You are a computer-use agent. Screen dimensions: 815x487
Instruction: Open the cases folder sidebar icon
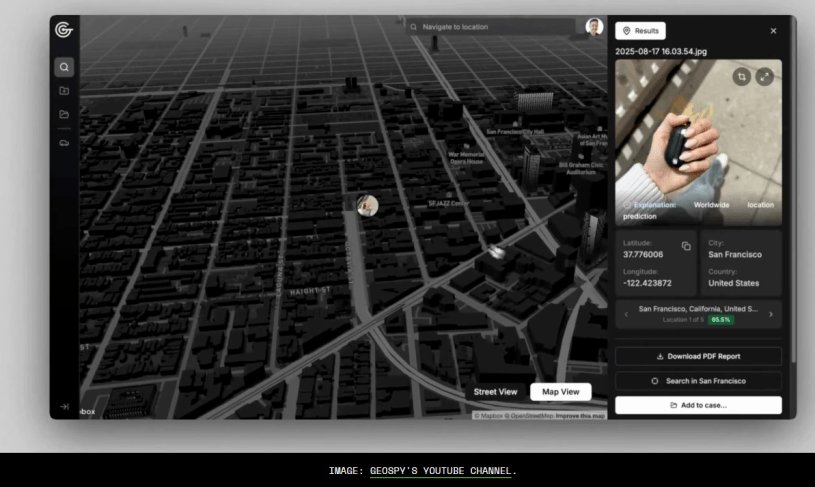click(64, 115)
